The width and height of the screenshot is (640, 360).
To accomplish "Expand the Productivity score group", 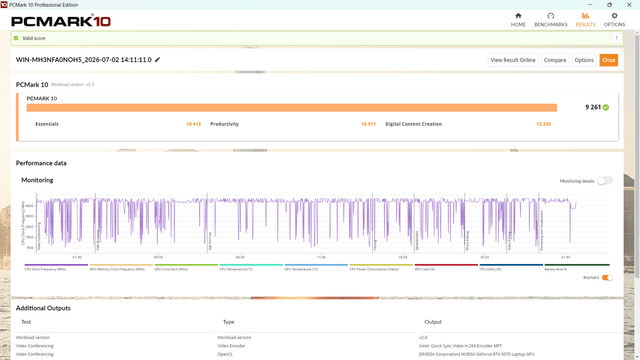I will pyautogui.click(x=224, y=124).
